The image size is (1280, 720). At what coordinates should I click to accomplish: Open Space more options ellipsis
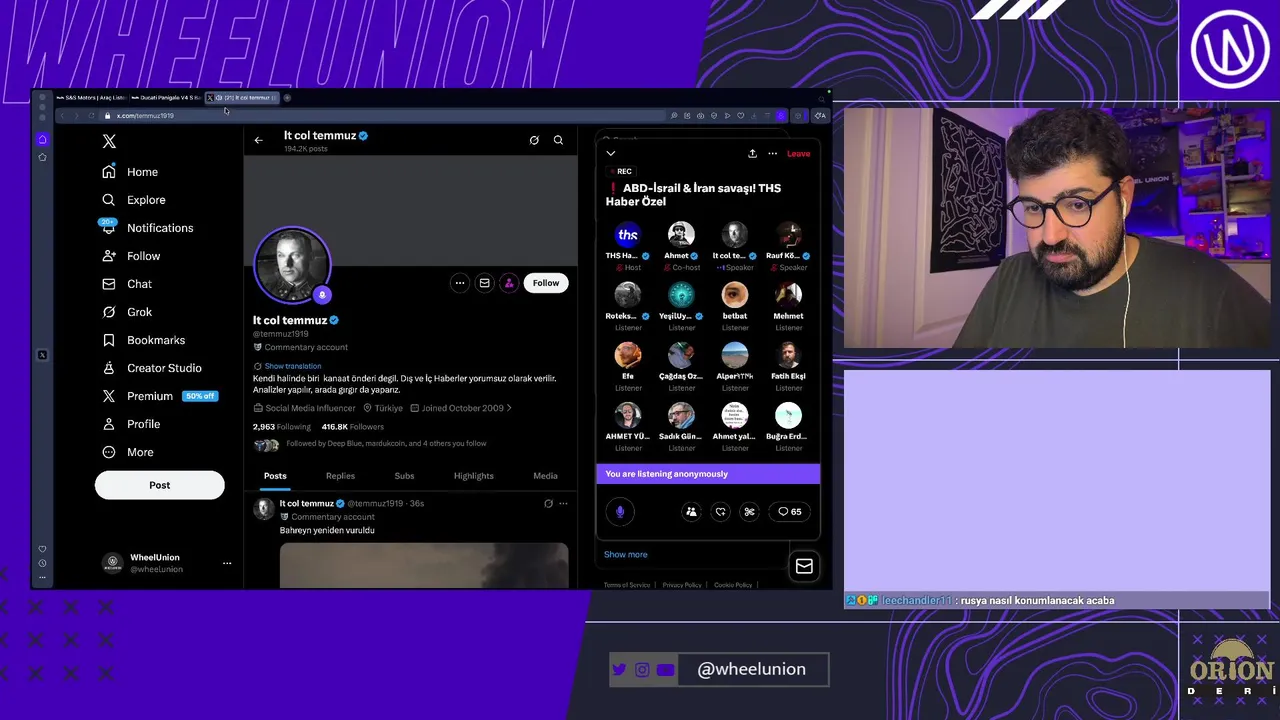772,153
